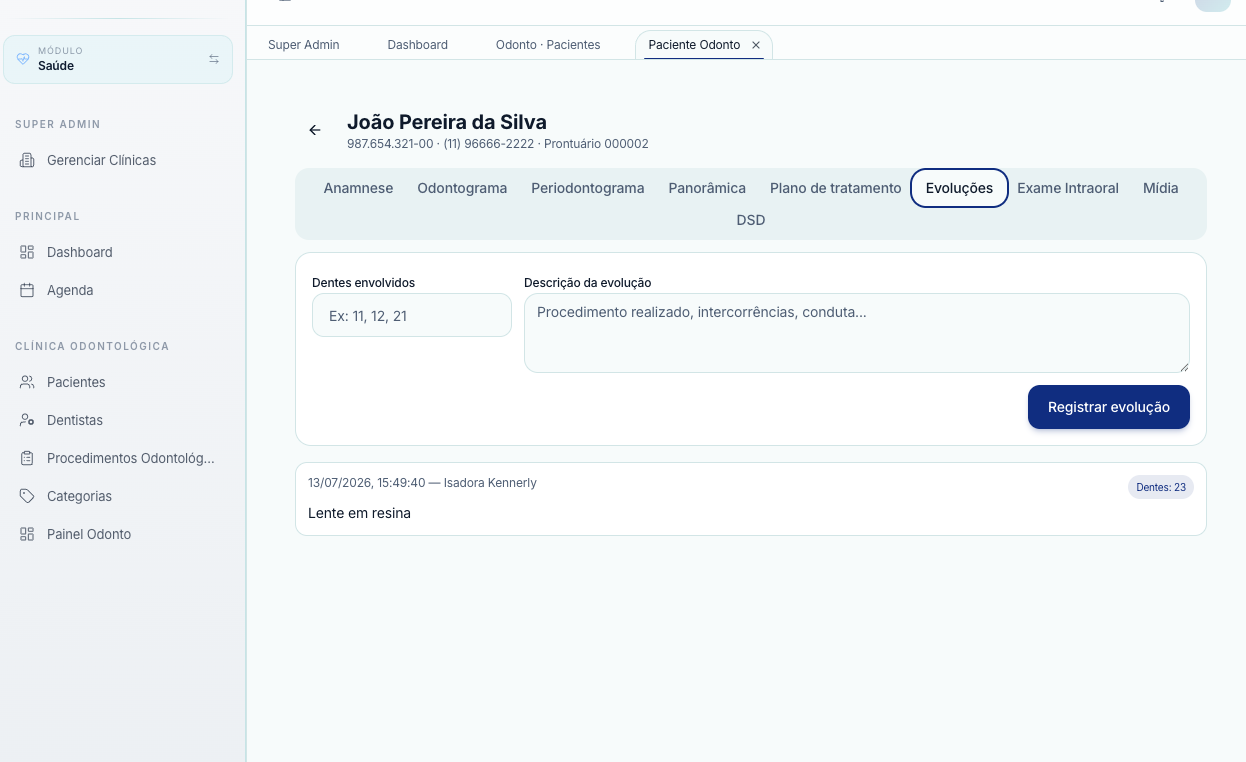Click the Registrar evolução button
This screenshot has height=762, width=1246.
click(1109, 407)
